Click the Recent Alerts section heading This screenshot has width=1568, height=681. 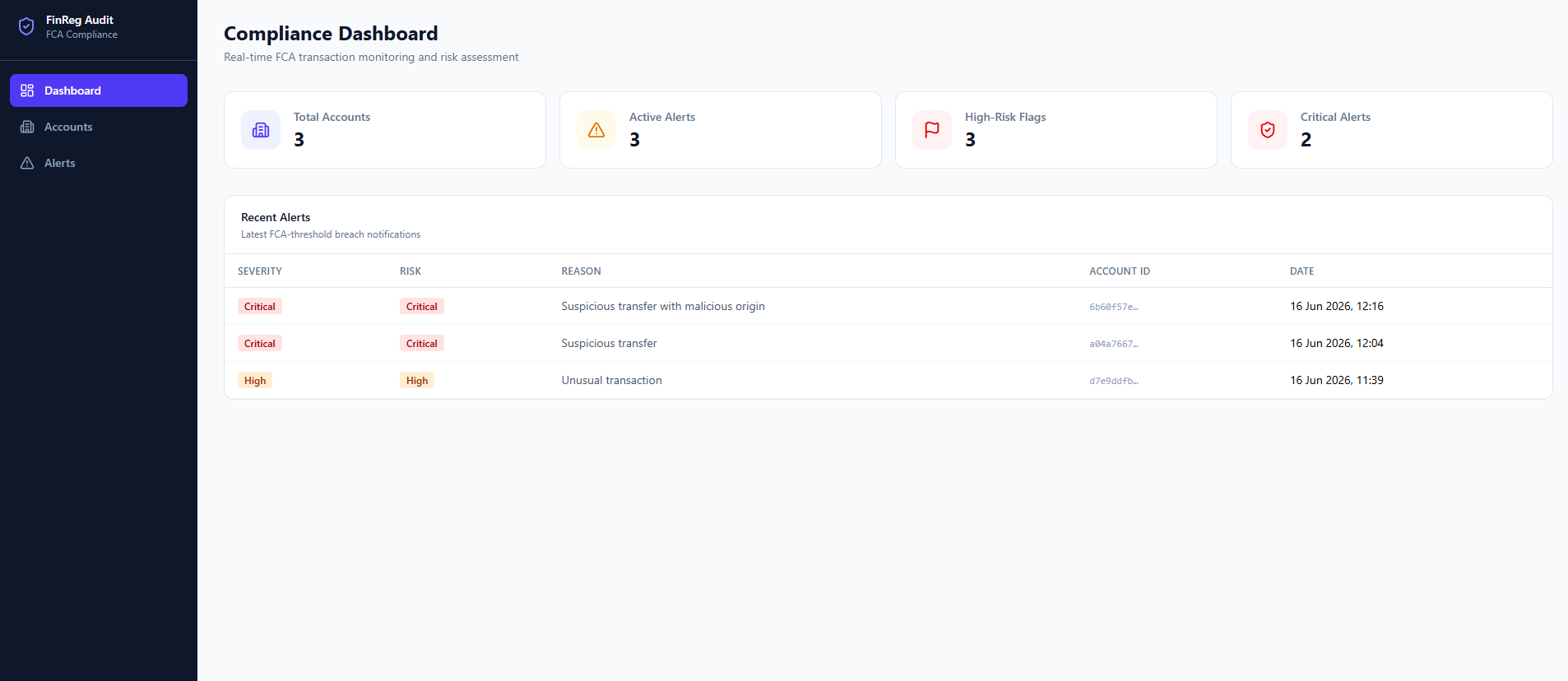[276, 217]
